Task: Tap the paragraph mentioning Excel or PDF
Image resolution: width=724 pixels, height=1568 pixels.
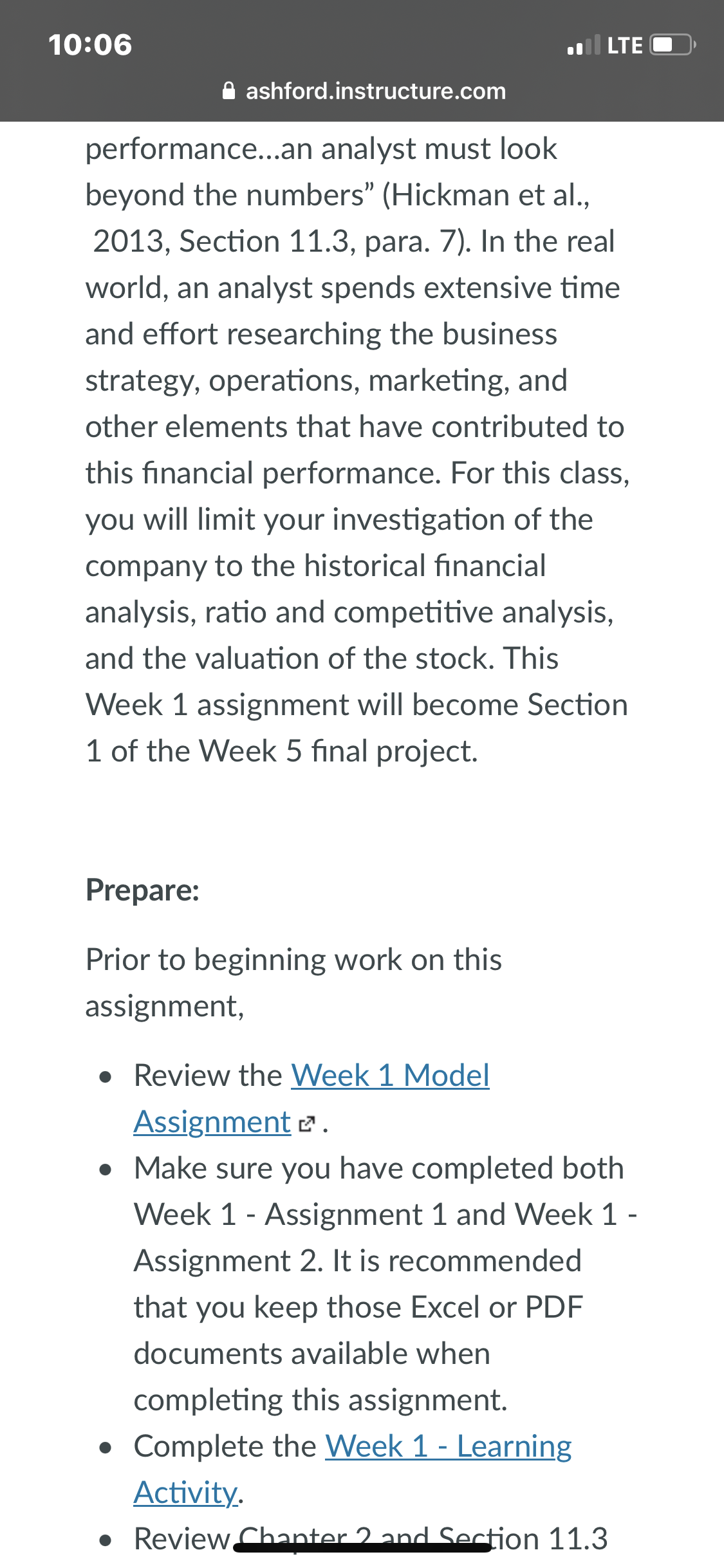Action: pyautogui.click(x=385, y=1283)
